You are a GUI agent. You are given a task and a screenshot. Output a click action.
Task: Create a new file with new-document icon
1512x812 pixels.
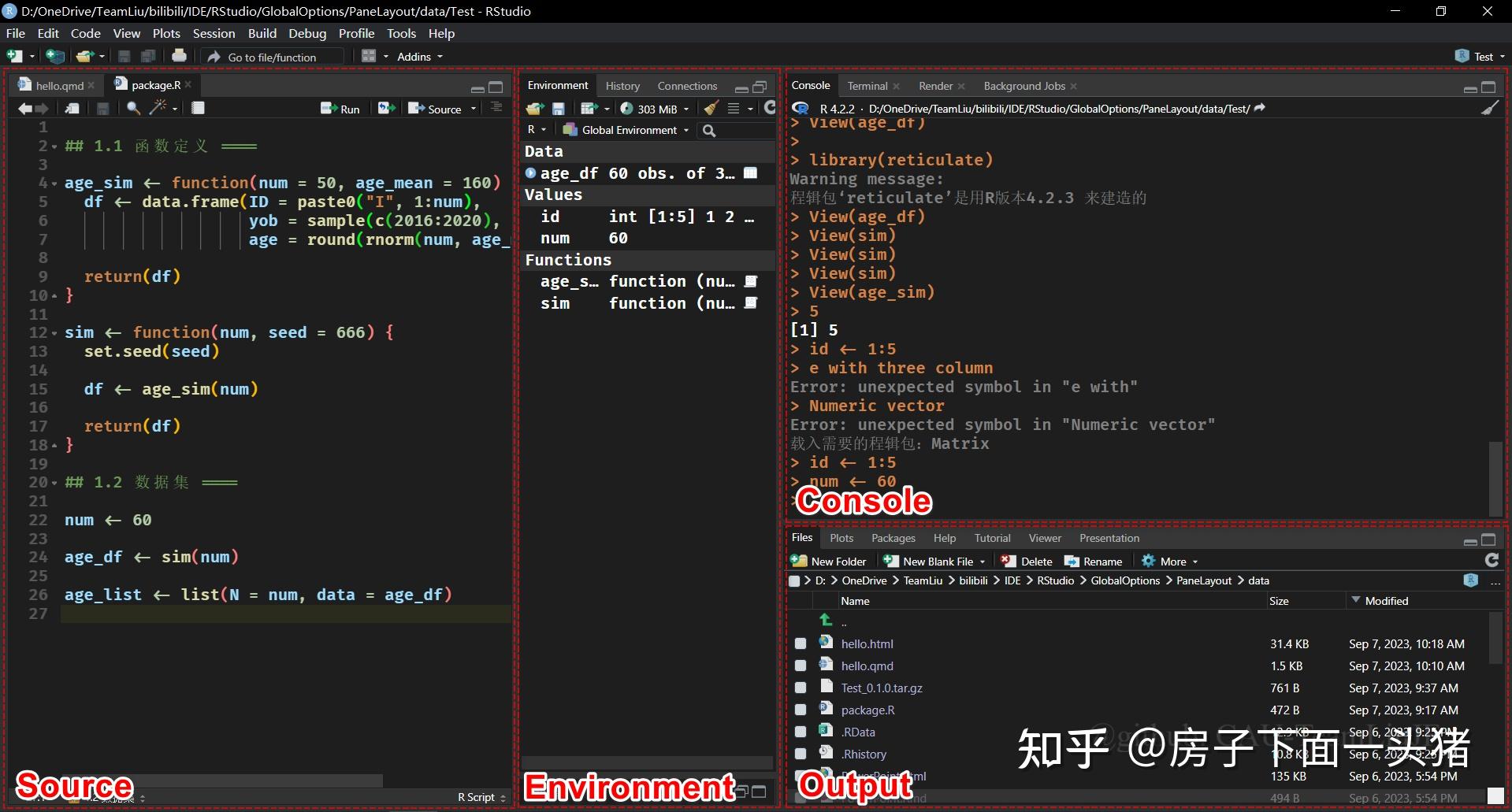tap(13, 56)
